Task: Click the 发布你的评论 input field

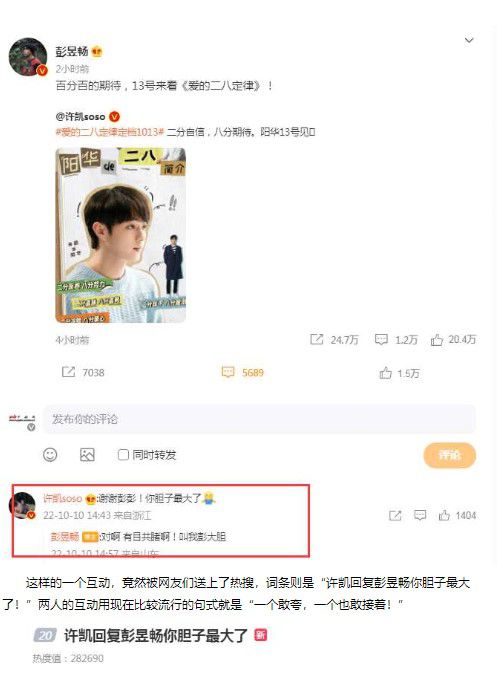Action: pyautogui.click(x=259, y=419)
